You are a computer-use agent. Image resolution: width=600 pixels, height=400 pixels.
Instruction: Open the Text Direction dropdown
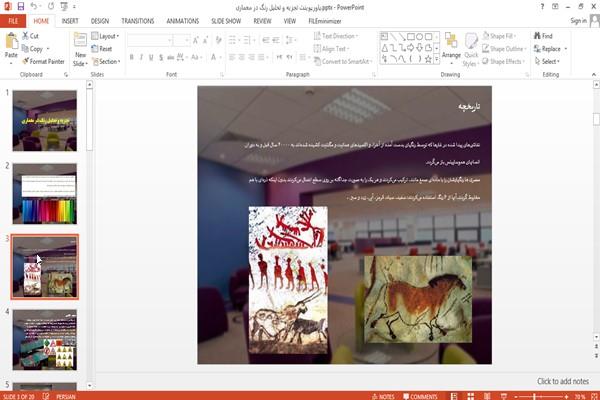[336, 36]
